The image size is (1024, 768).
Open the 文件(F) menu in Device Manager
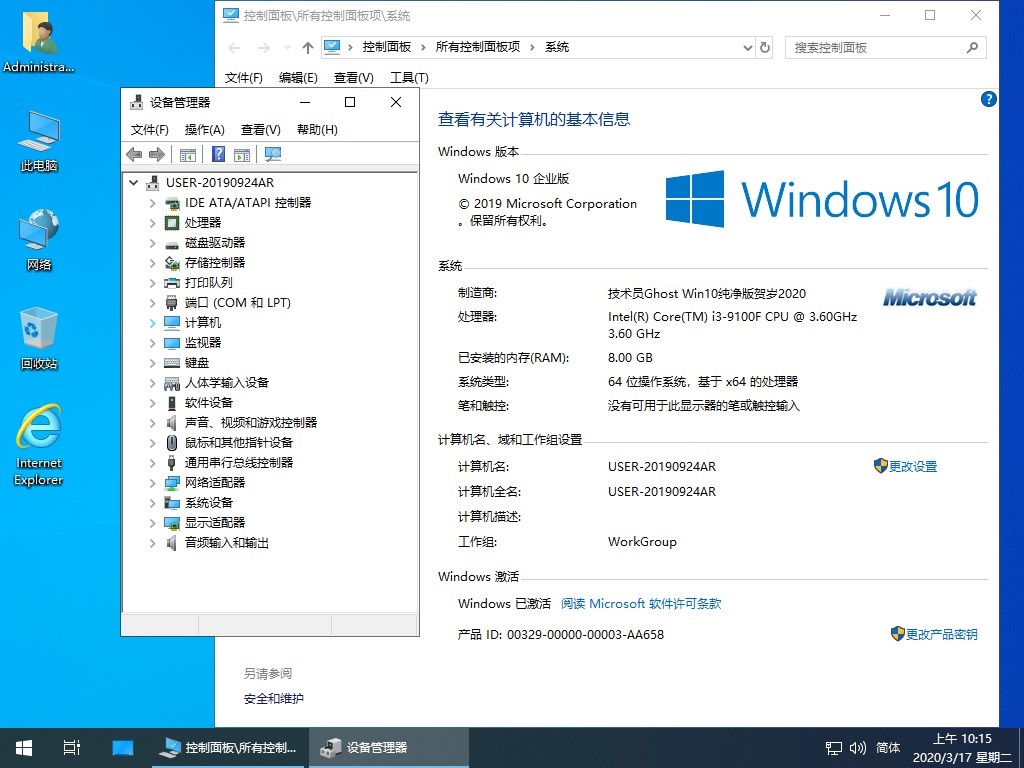[150, 129]
